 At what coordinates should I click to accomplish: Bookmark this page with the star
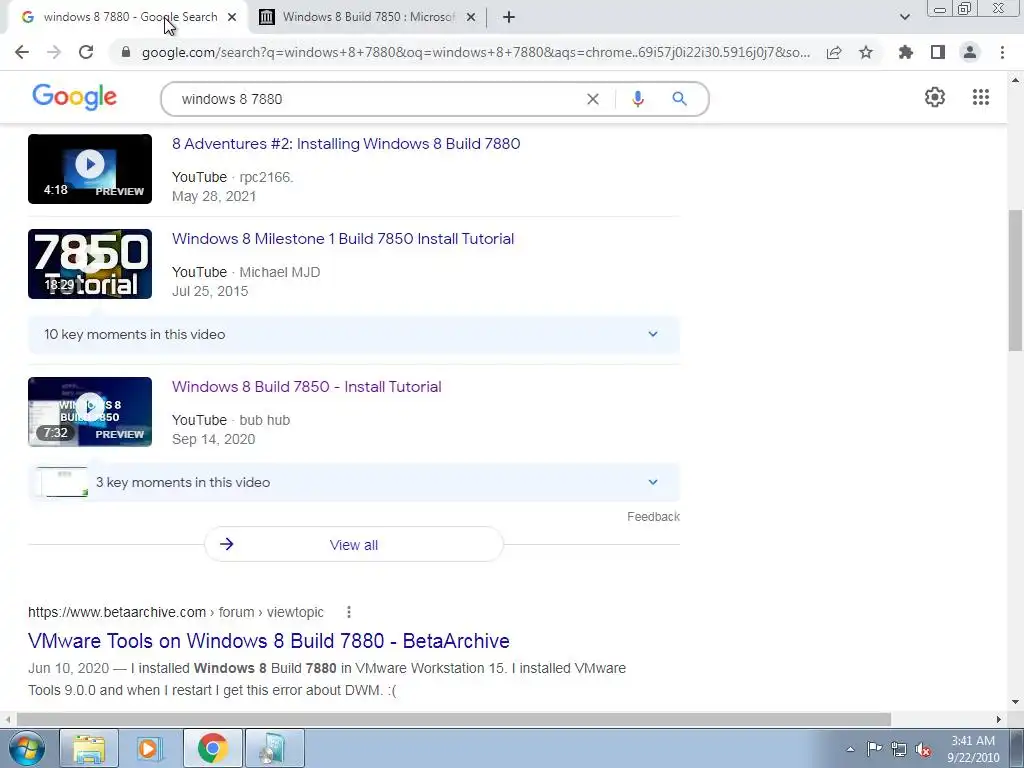point(866,52)
